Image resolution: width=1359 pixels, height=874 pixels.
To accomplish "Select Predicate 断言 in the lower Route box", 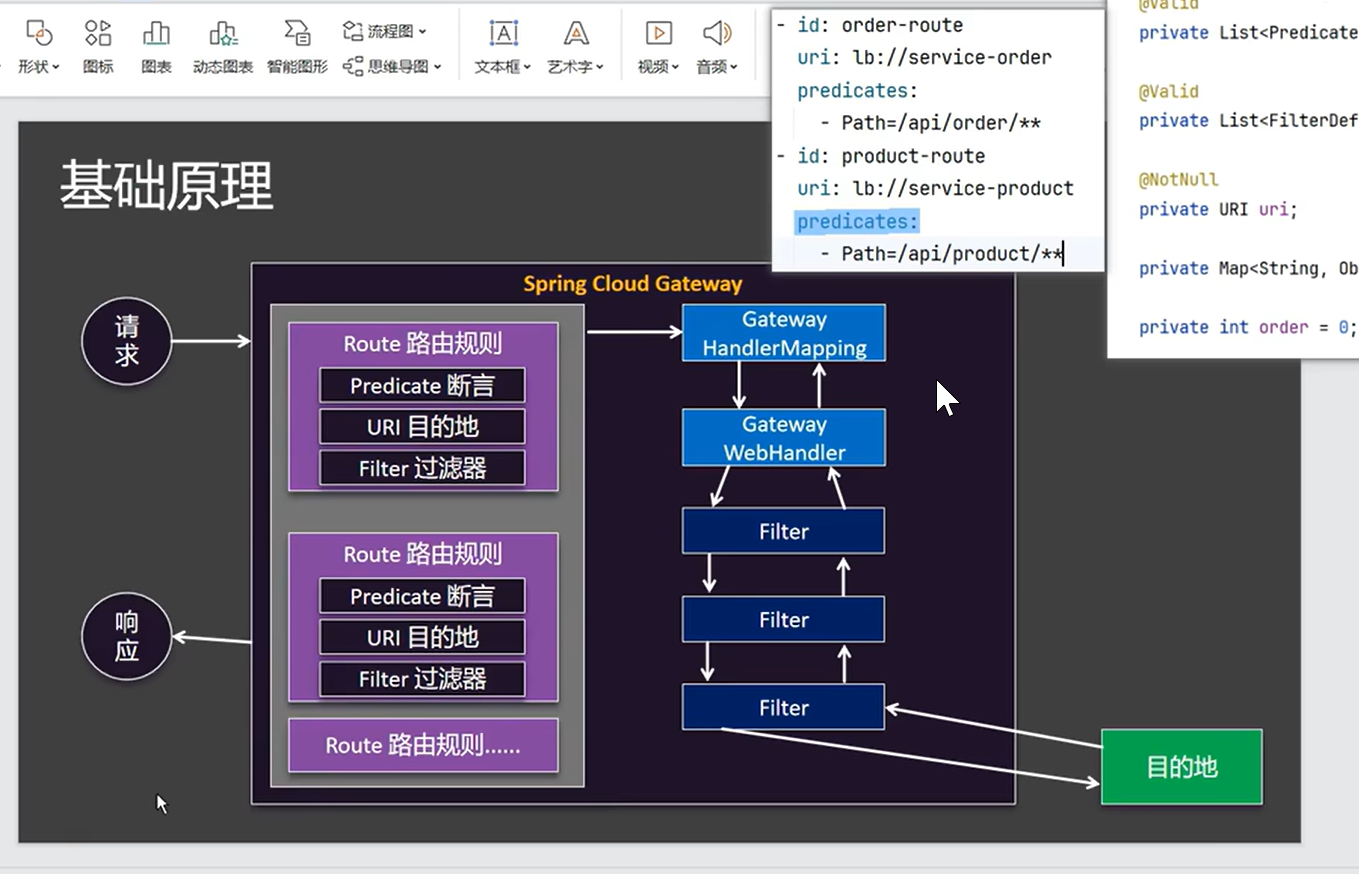I will [x=422, y=596].
